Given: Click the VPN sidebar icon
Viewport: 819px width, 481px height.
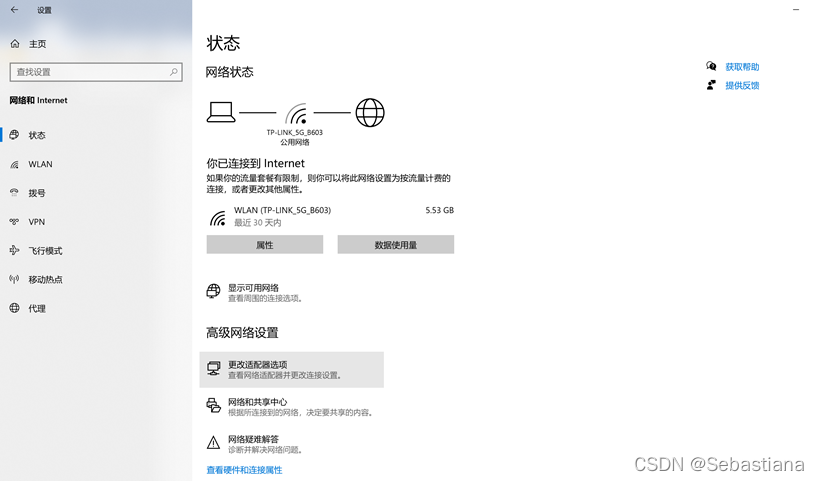Looking at the screenshot, I should (14, 221).
